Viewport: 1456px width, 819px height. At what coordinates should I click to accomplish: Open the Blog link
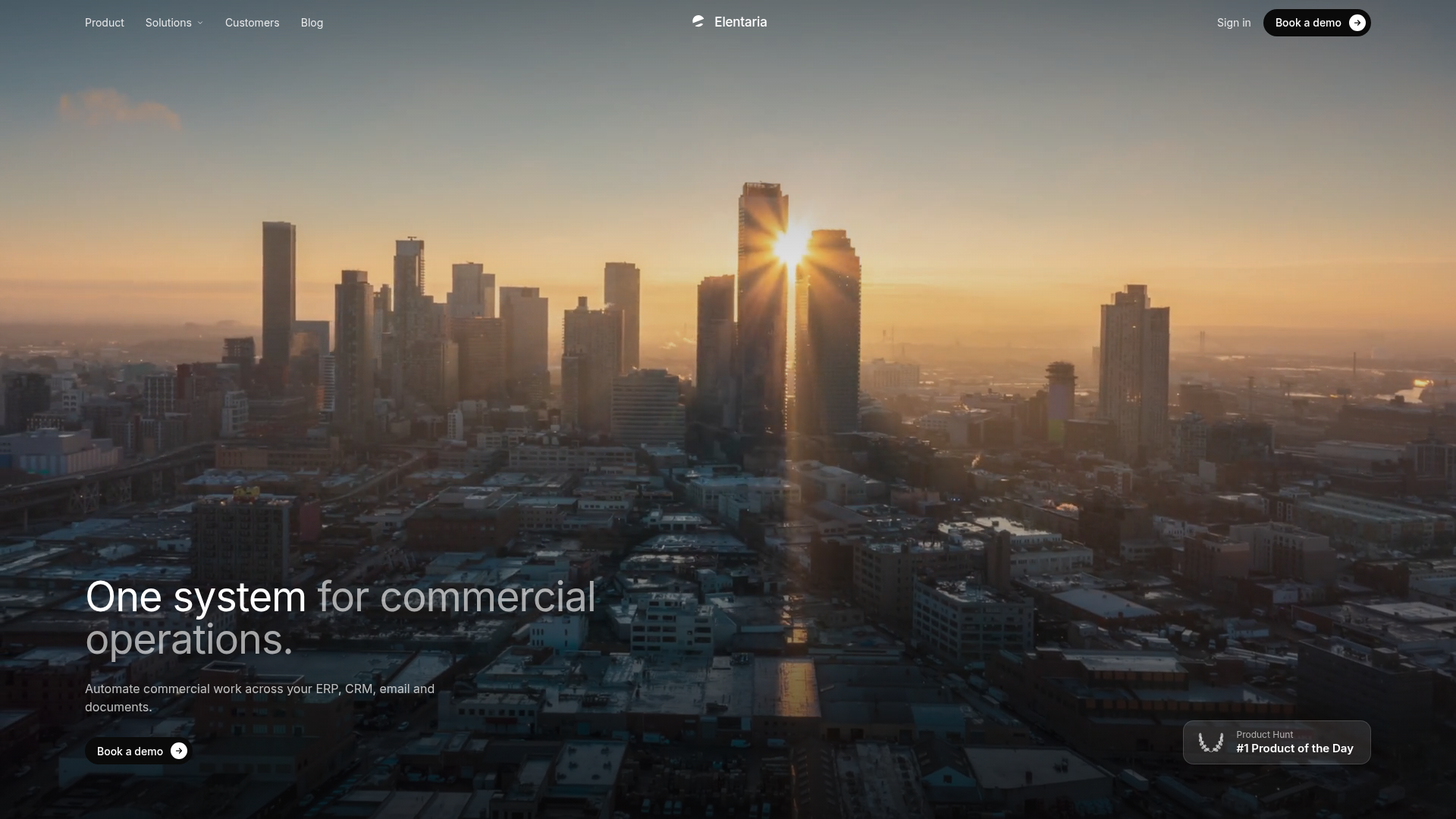(x=312, y=23)
